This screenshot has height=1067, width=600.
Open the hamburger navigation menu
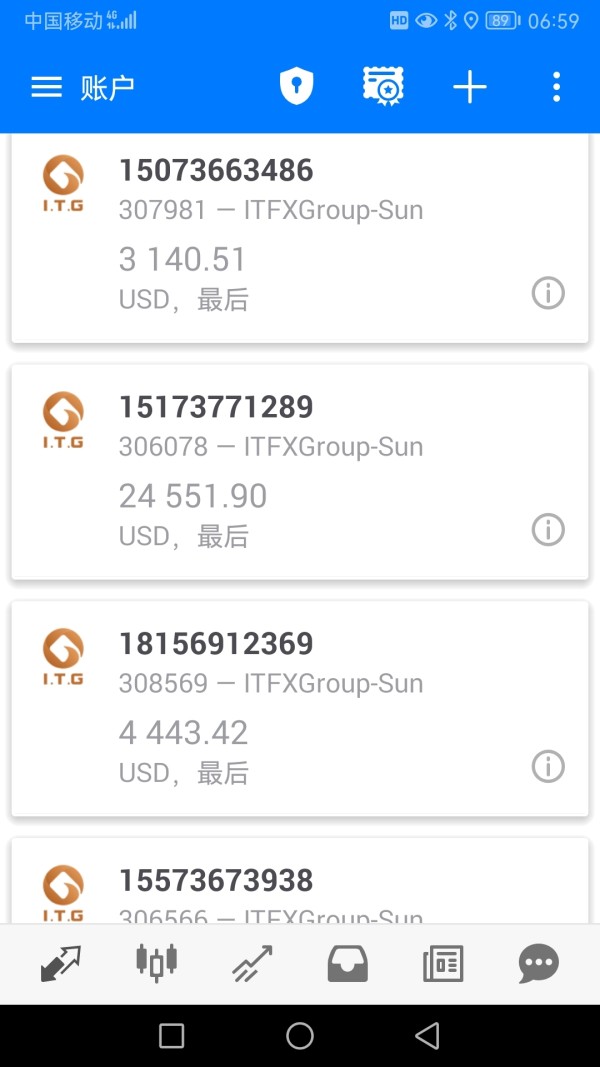point(47,87)
